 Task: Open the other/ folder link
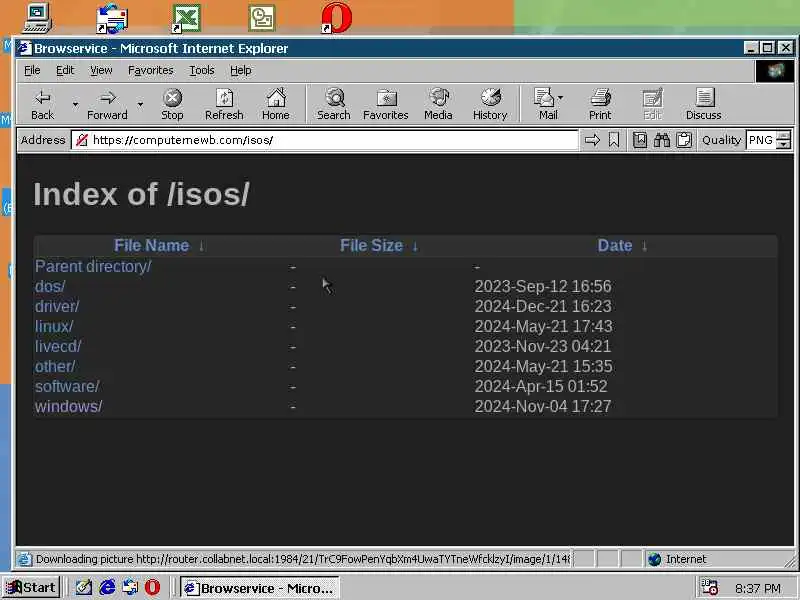click(55, 366)
